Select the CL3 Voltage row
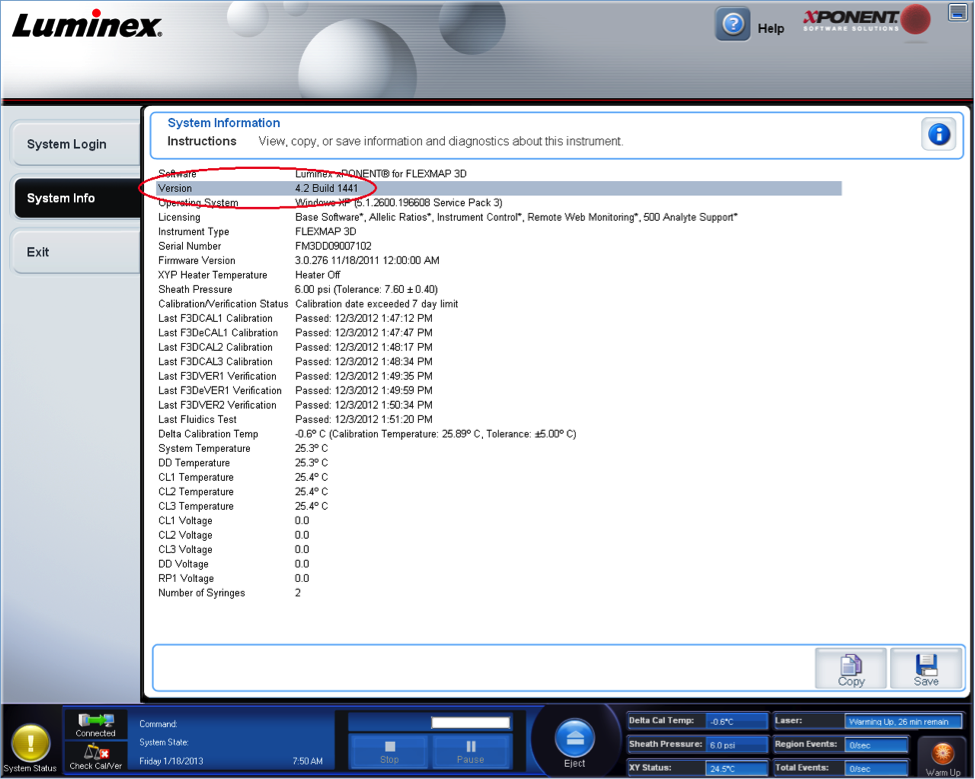 (x=499, y=550)
